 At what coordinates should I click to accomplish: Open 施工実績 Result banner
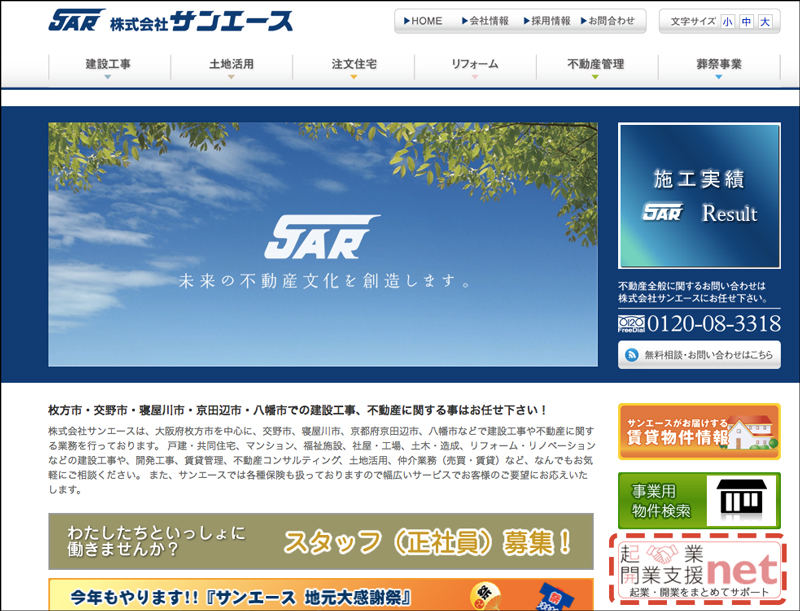(x=699, y=195)
